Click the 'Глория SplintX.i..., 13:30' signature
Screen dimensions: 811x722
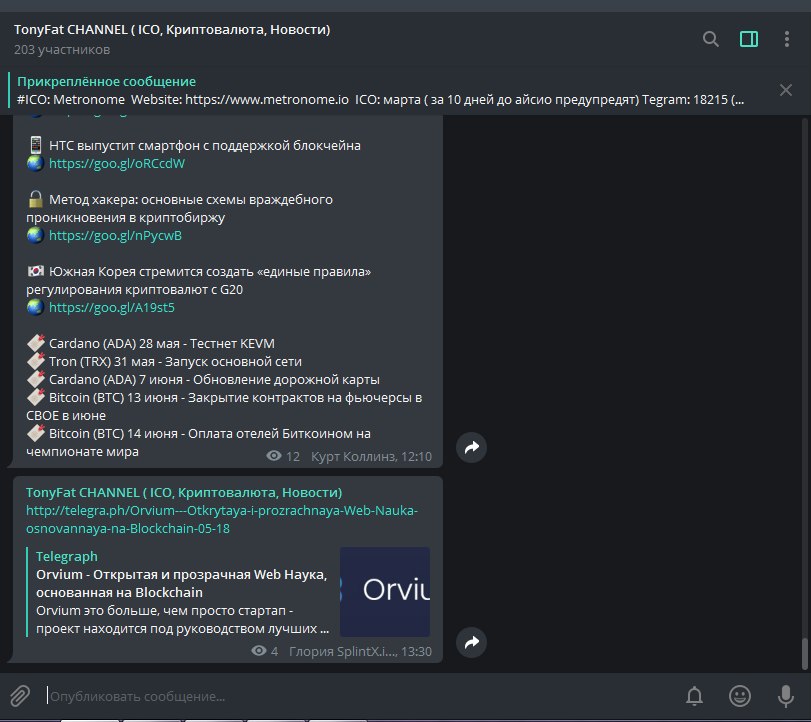pyautogui.click(x=361, y=651)
